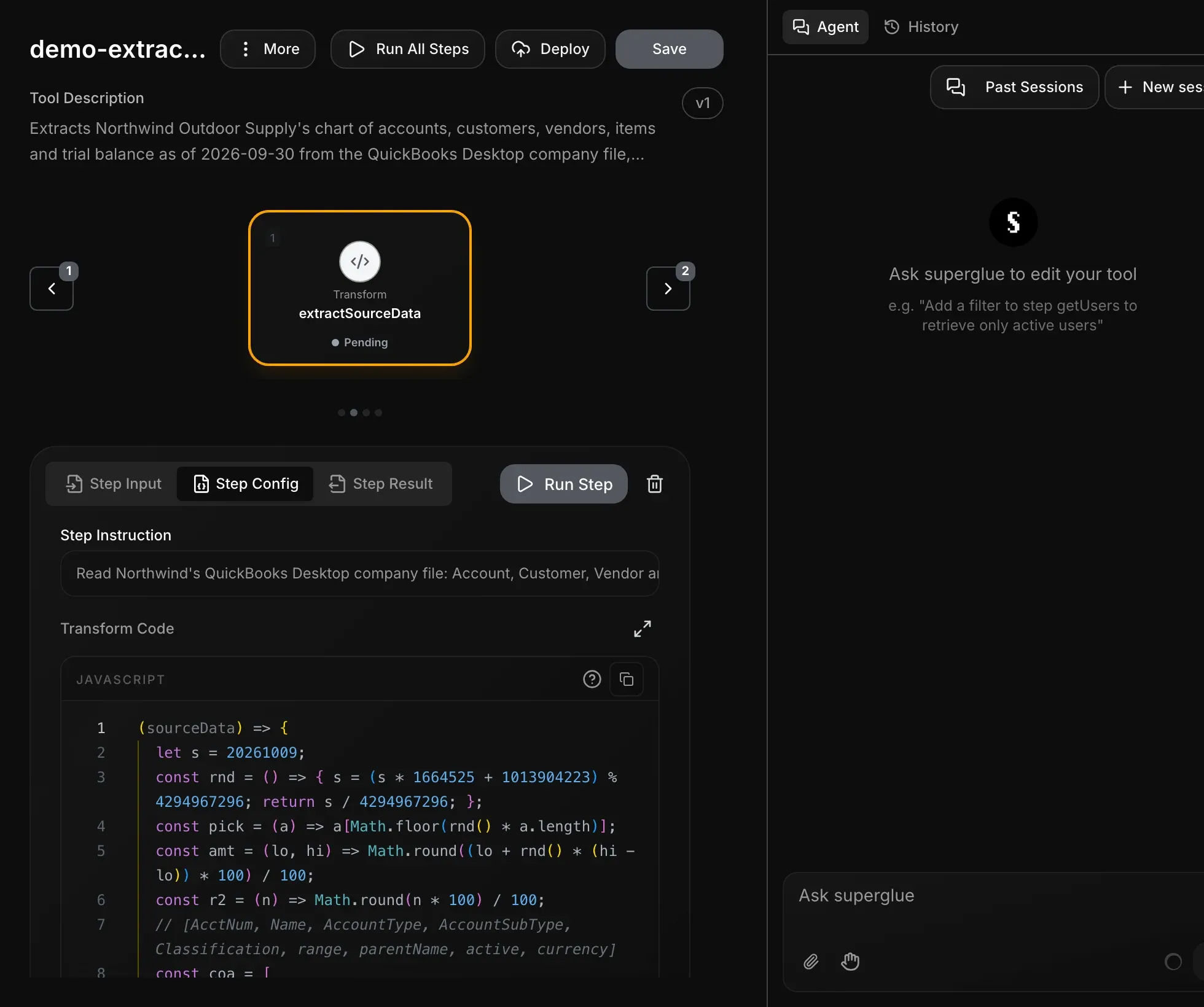Go to next step with right chevron

point(668,289)
